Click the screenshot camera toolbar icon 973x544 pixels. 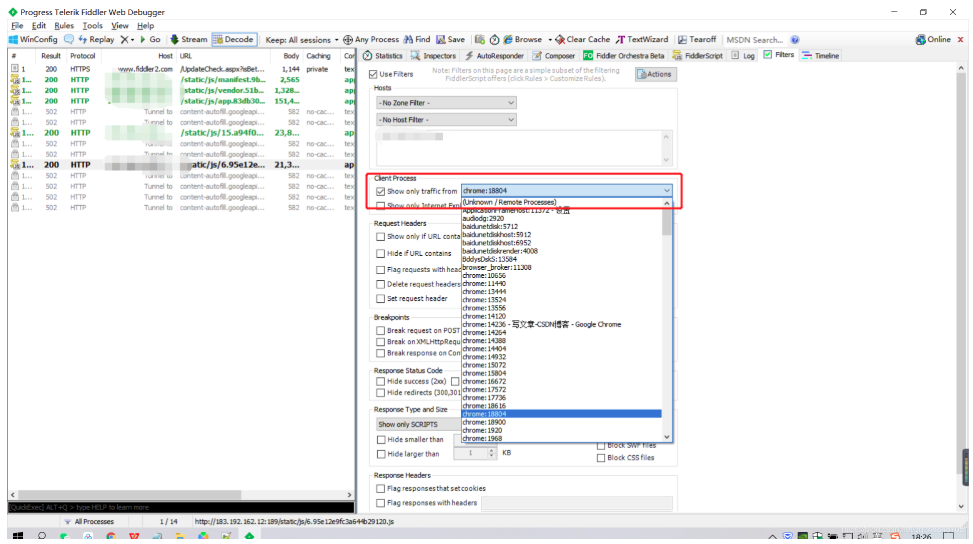[x=480, y=39]
